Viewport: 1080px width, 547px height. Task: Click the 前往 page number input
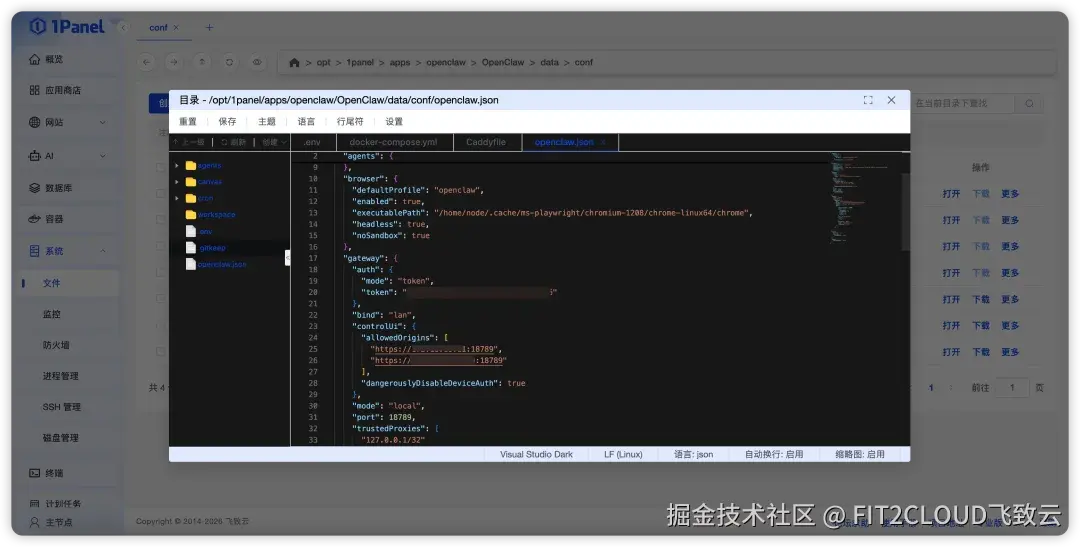[x=1012, y=388]
